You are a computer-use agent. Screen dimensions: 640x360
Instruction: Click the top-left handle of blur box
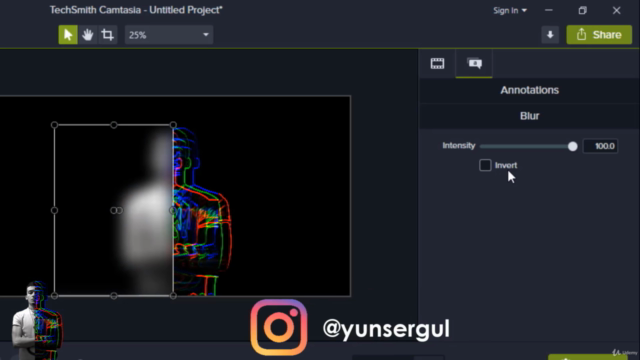[54, 125]
